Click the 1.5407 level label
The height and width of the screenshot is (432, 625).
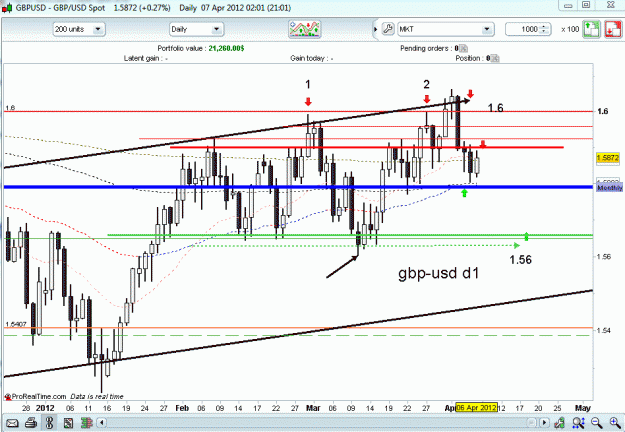[x=16, y=324]
